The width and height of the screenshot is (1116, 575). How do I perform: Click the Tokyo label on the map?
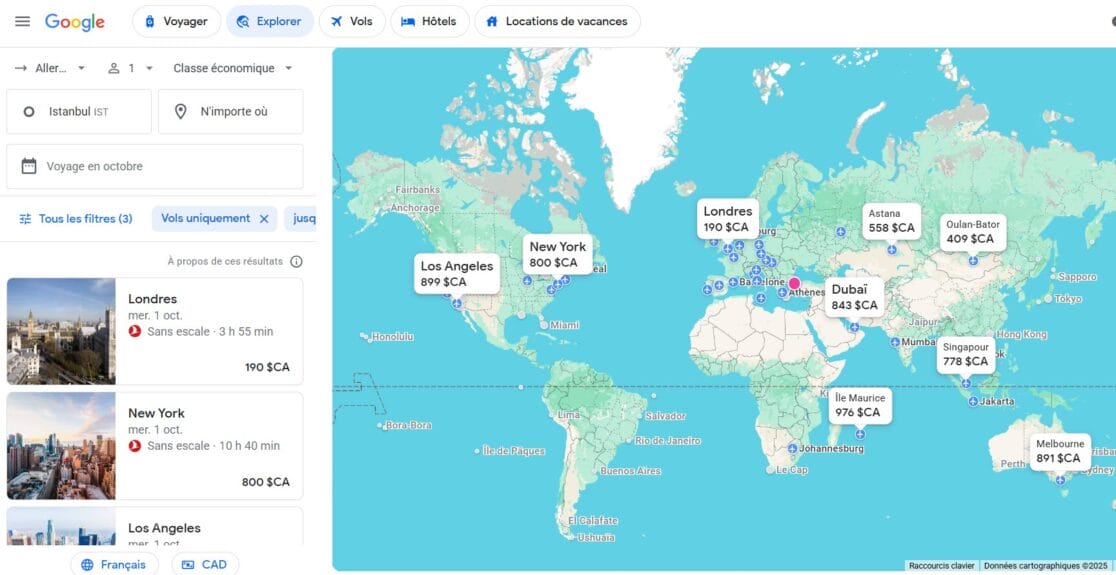point(1068,299)
